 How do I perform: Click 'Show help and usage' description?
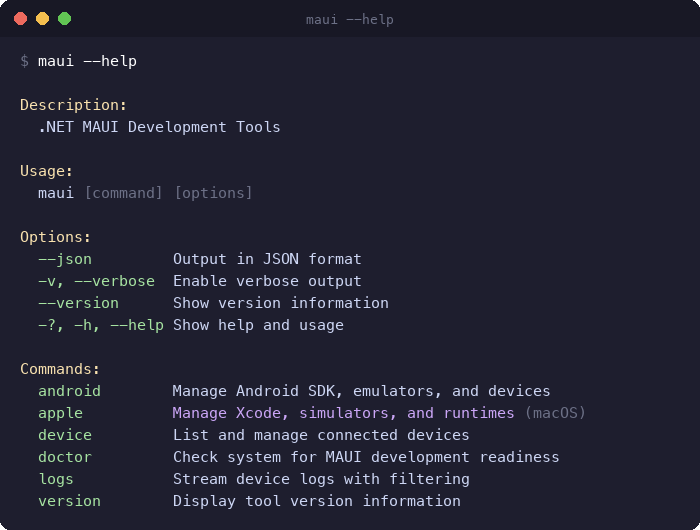click(258, 325)
